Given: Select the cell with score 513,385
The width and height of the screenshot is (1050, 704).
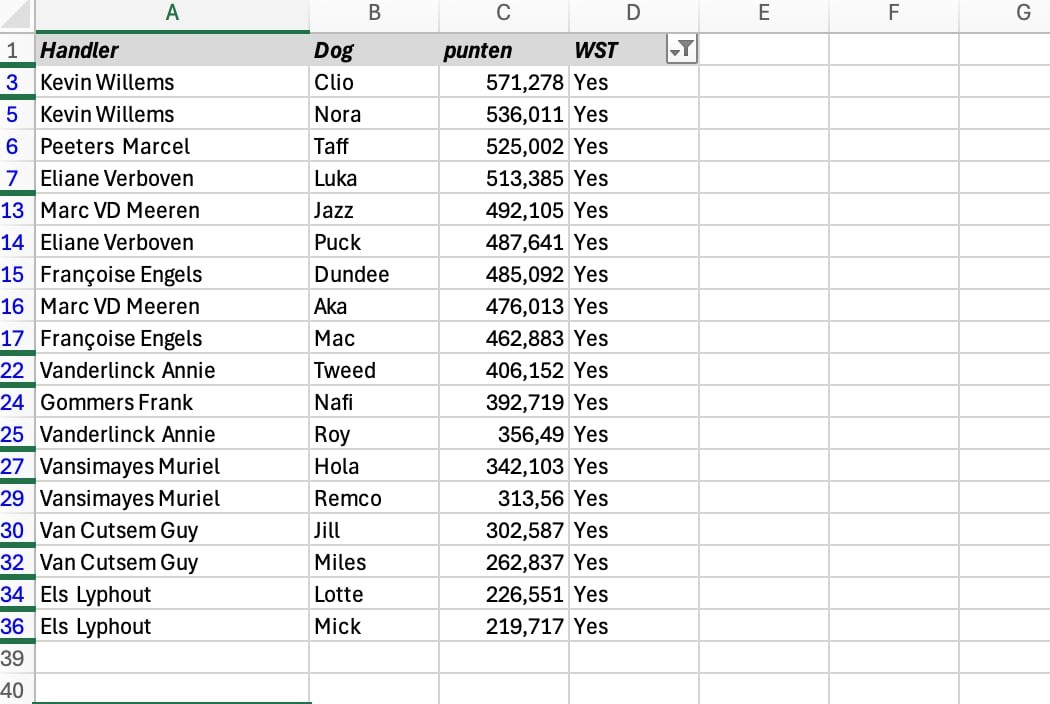Looking at the screenshot, I should point(503,178).
